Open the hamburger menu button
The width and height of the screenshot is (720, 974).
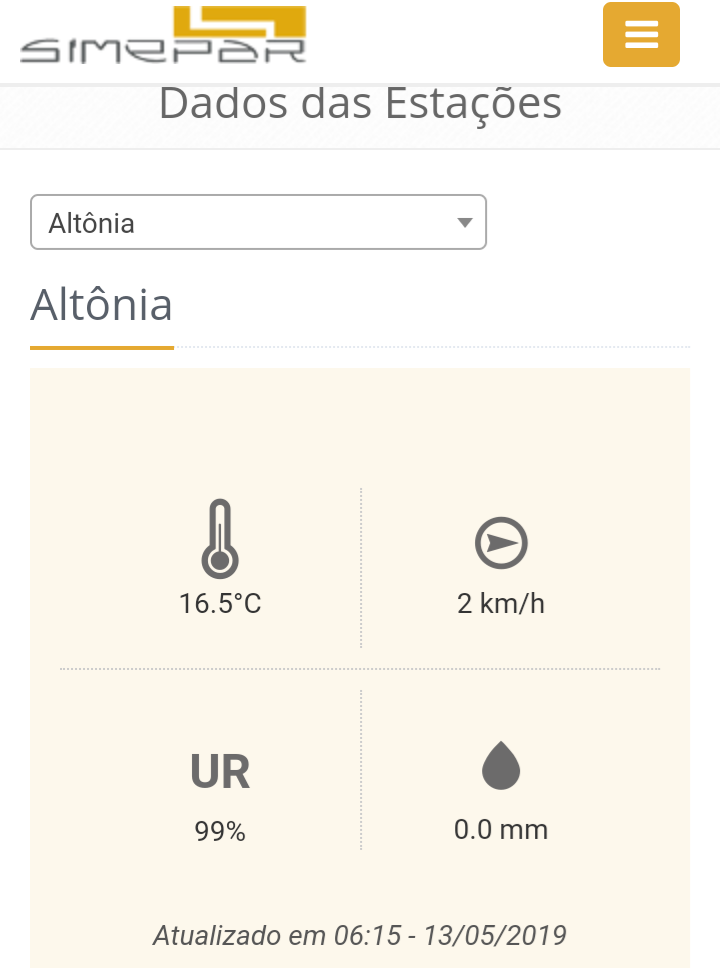coord(641,34)
